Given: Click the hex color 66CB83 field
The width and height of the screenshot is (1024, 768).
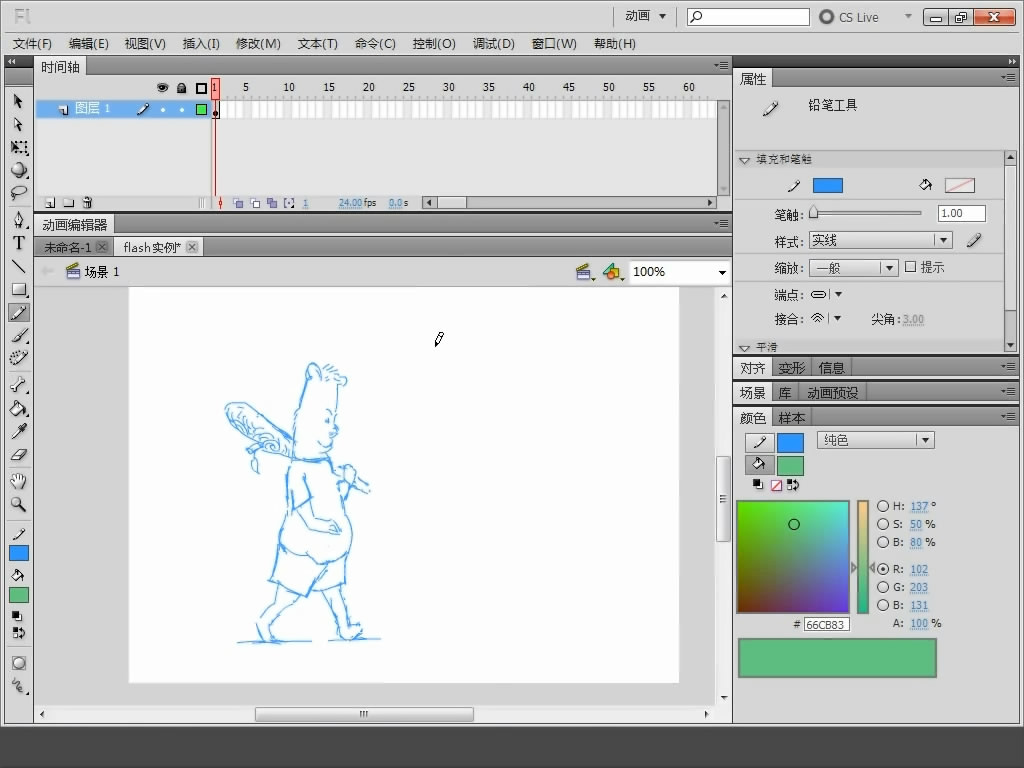Looking at the screenshot, I should click(826, 624).
